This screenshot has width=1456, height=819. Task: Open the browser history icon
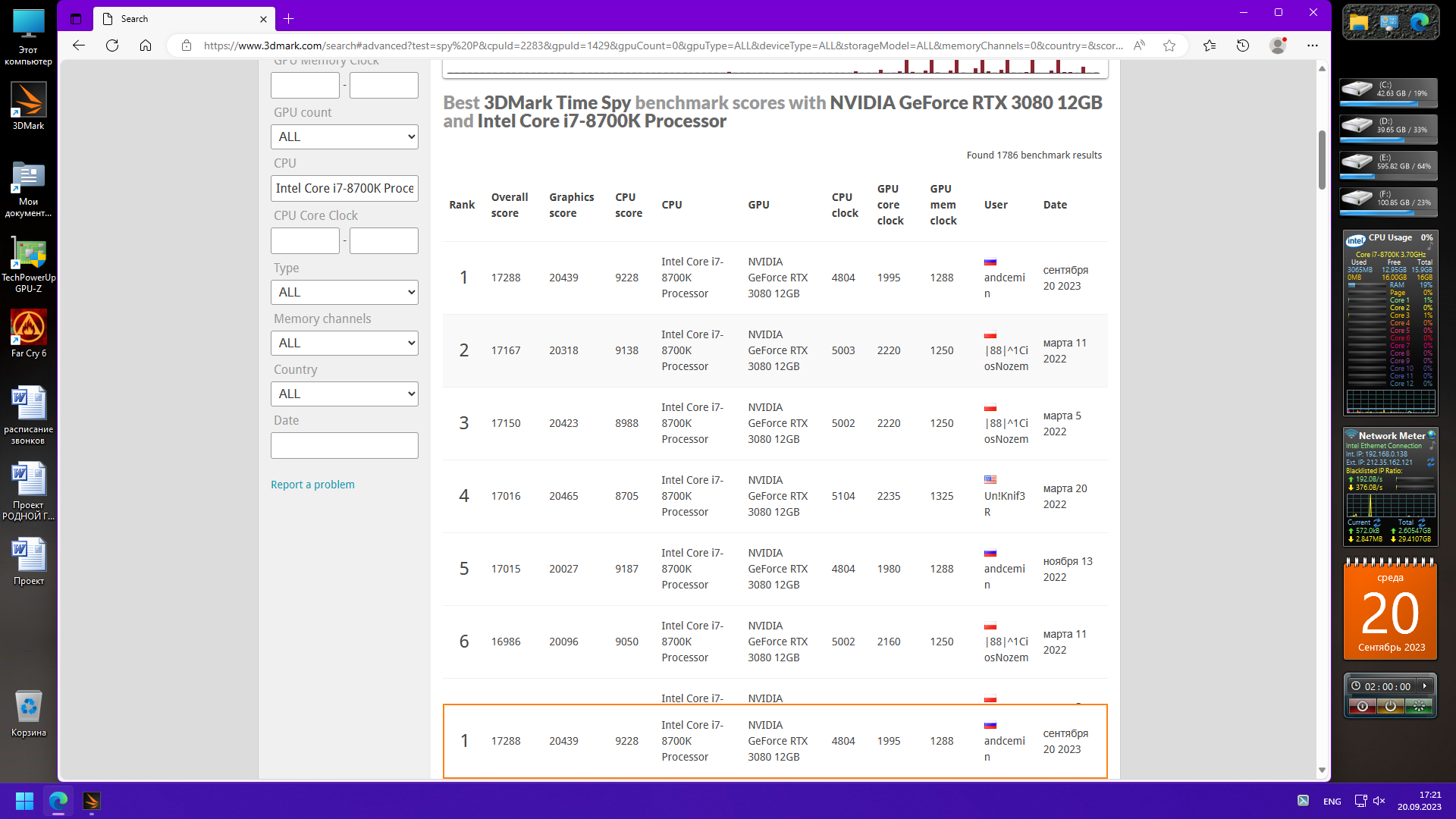[1242, 45]
